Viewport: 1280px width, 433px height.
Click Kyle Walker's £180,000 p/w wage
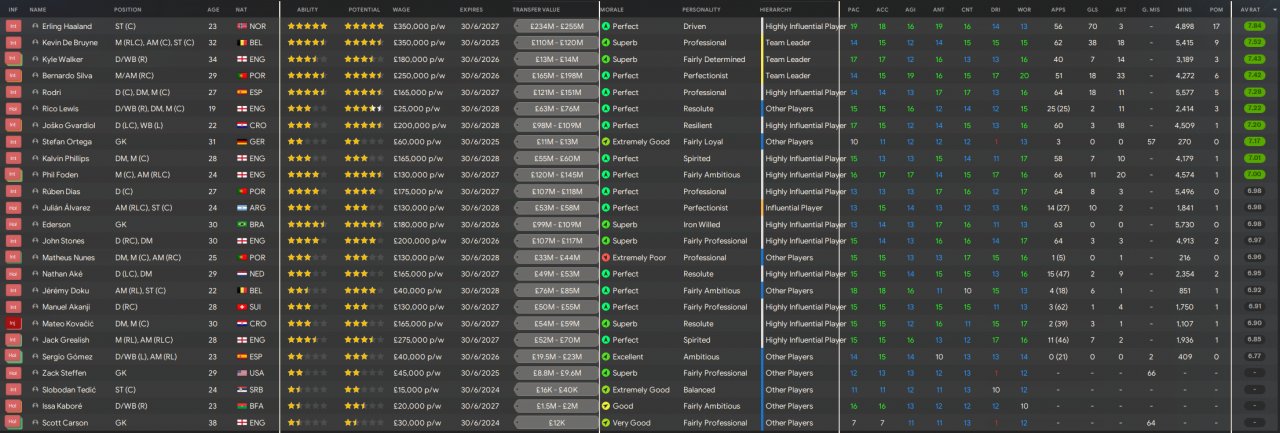coord(419,59)
